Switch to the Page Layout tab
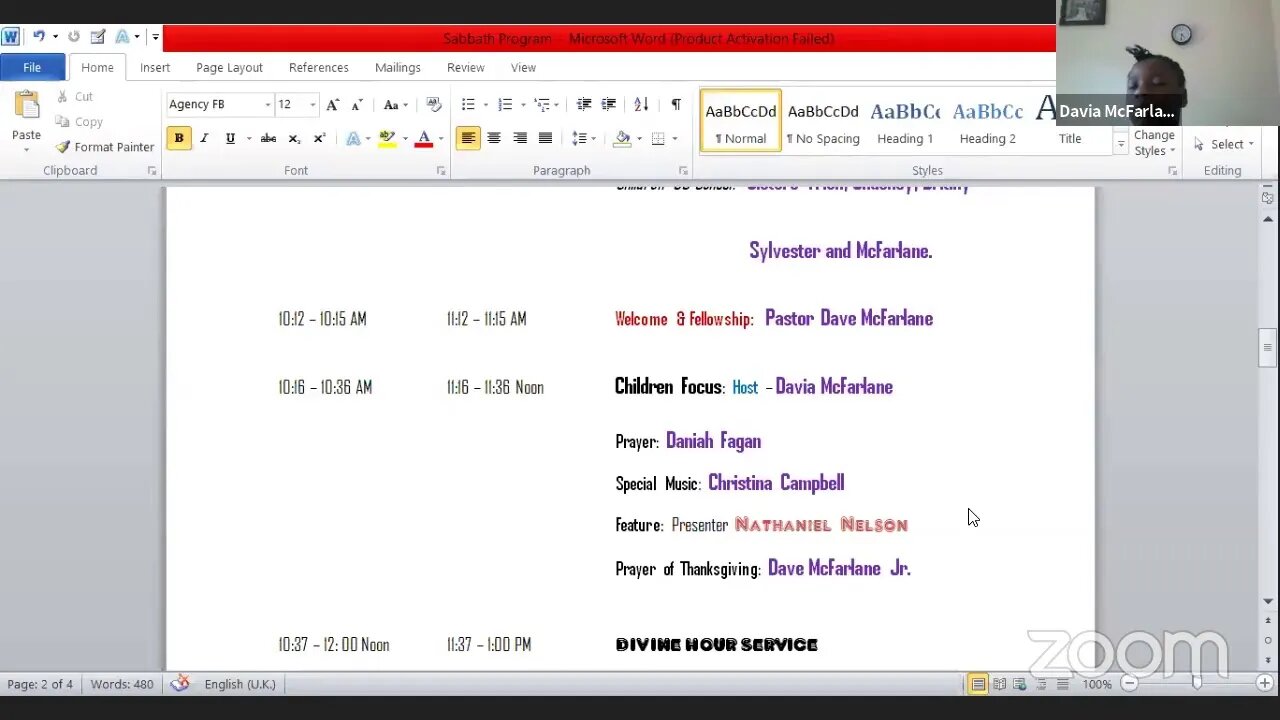 [229, 67]
